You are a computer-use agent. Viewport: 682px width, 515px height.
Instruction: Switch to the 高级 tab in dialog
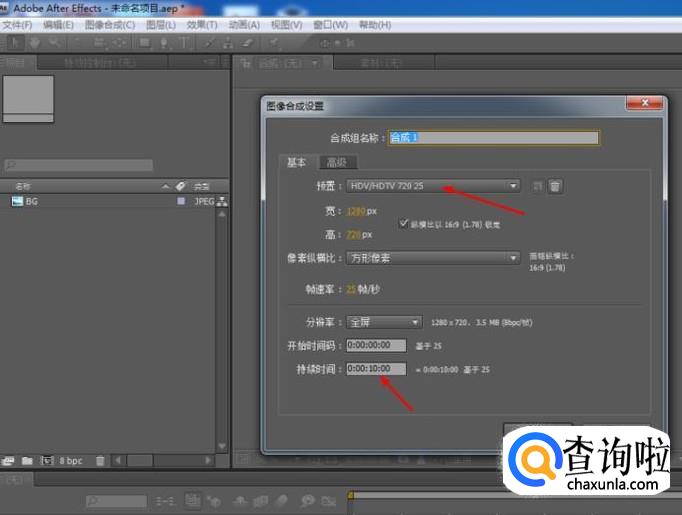[x=337, y=162]
